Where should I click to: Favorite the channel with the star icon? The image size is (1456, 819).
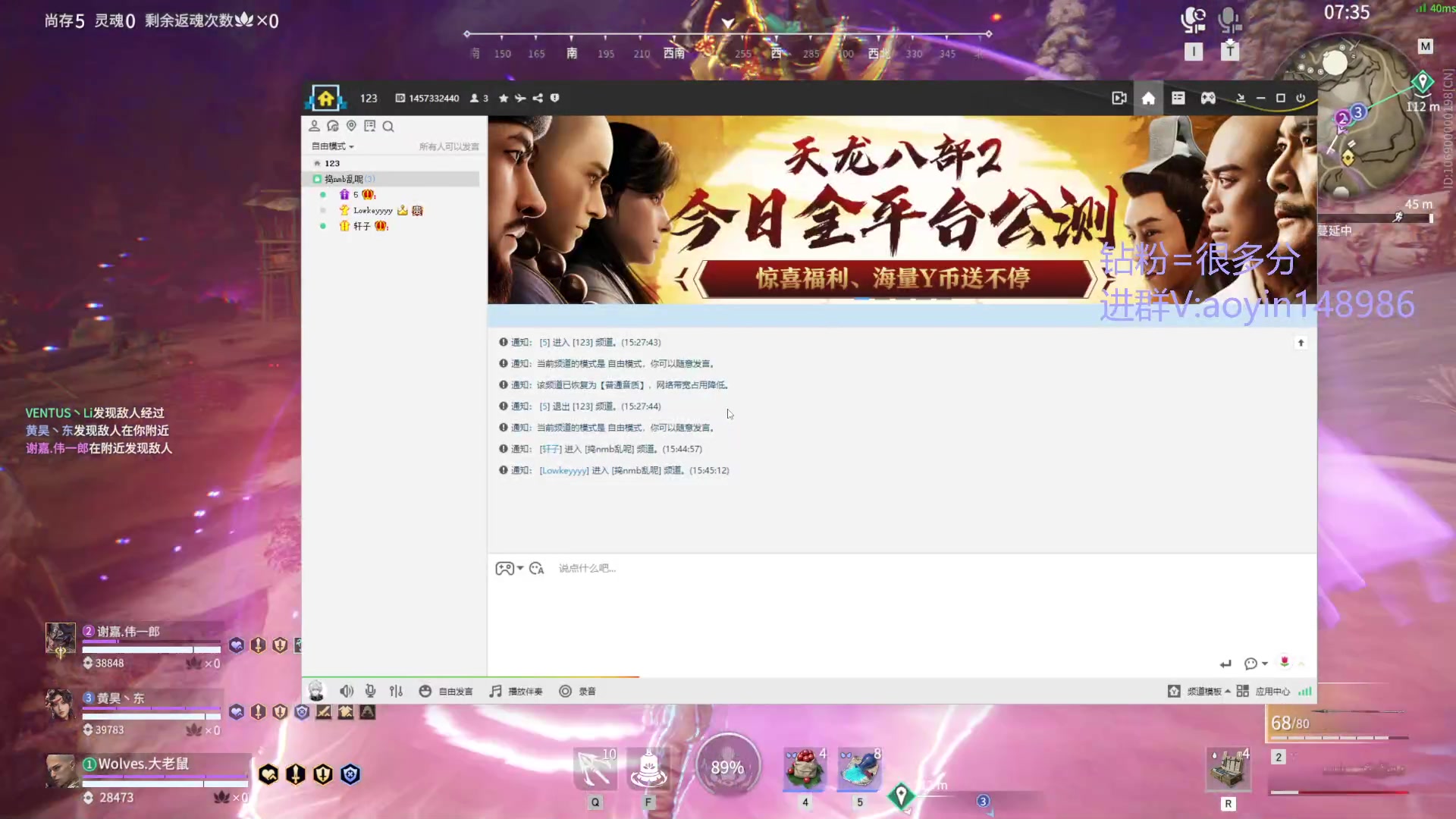[x=504, y=99]
